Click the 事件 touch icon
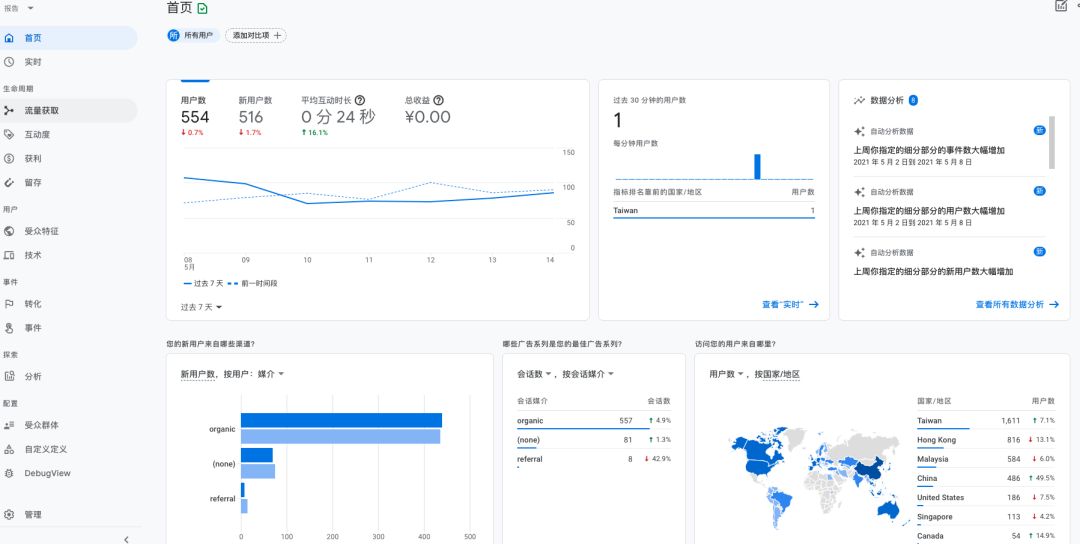 9,328
